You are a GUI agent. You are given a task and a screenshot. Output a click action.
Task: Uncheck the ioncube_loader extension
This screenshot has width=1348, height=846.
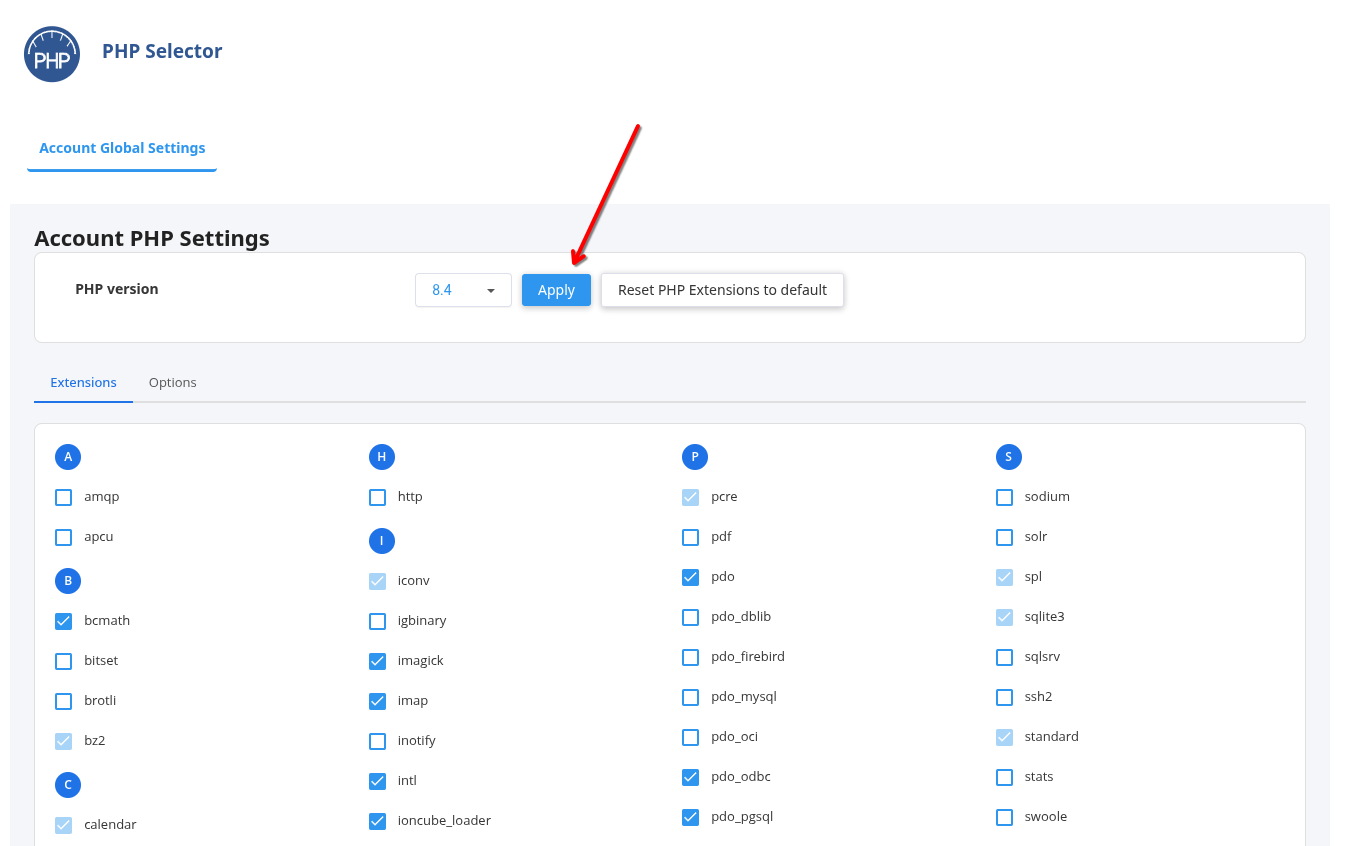coord(378,821)
